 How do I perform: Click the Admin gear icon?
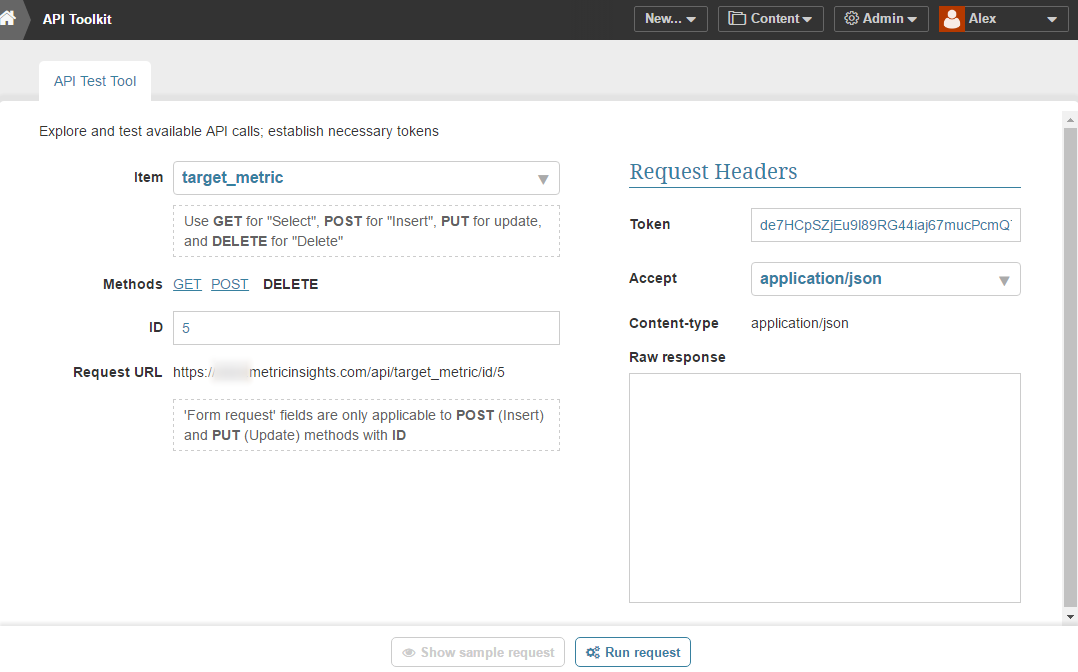point(852,19)
